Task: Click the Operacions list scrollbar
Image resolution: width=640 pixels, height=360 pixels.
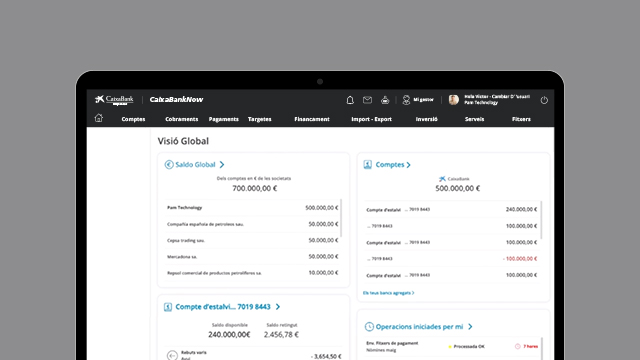Action: (542, 348)
